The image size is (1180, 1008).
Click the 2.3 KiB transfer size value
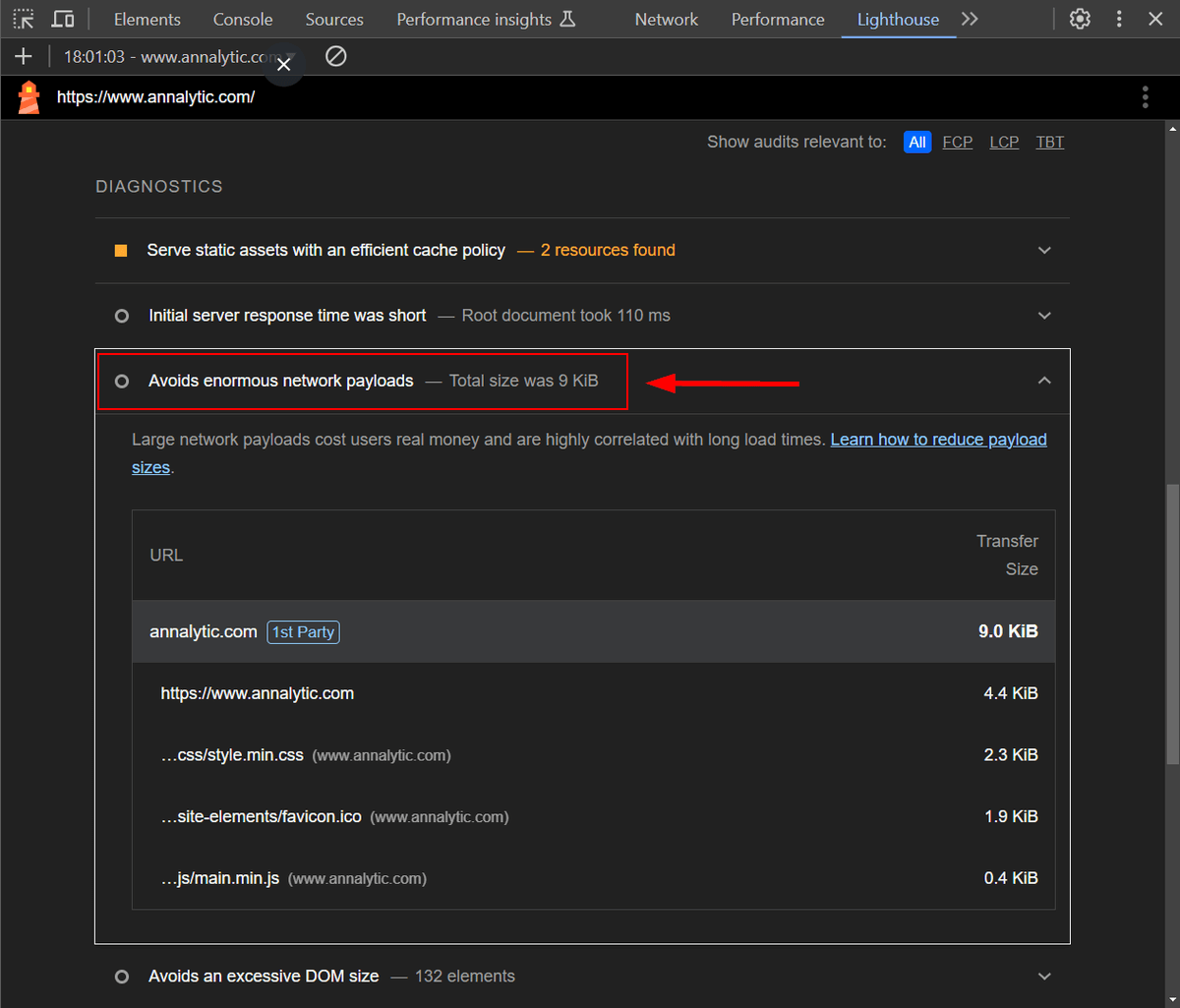(1011, 755)
